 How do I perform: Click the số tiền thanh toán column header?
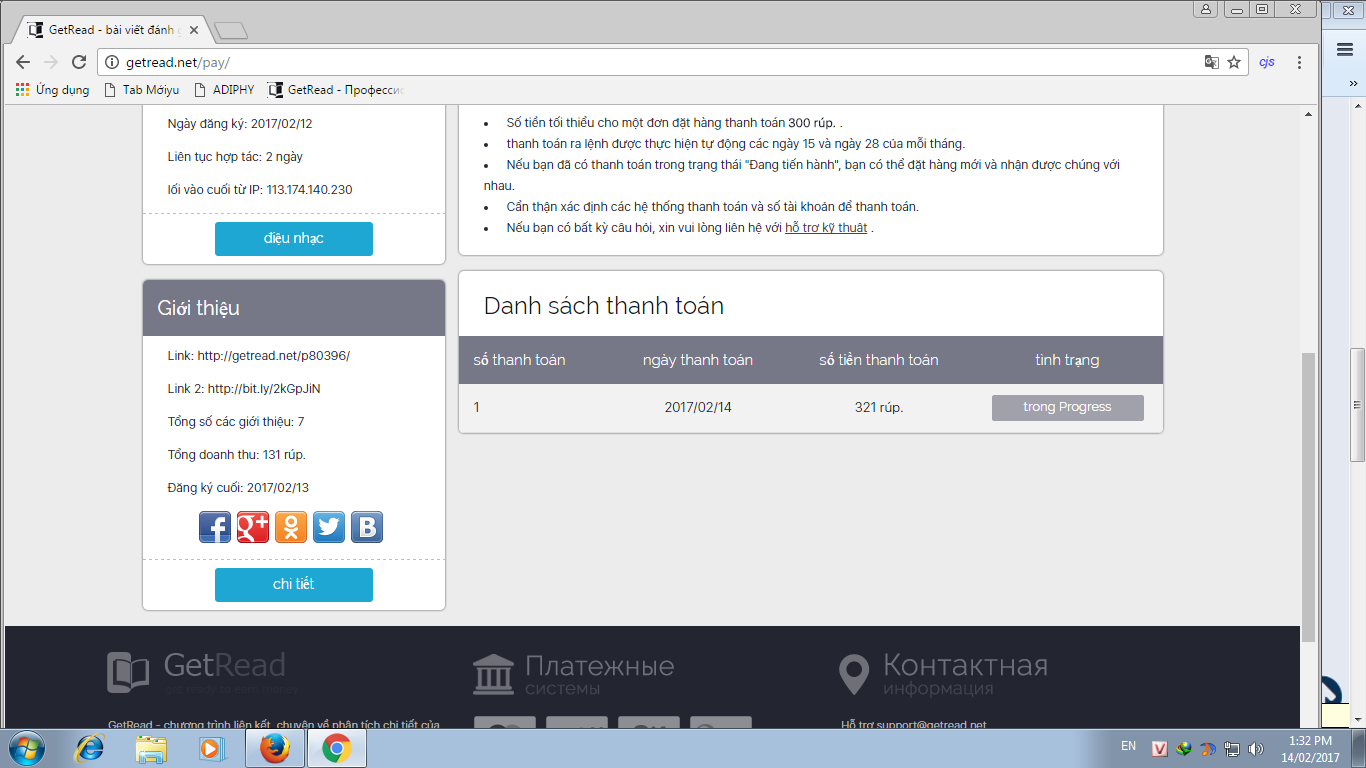(879, 360)
